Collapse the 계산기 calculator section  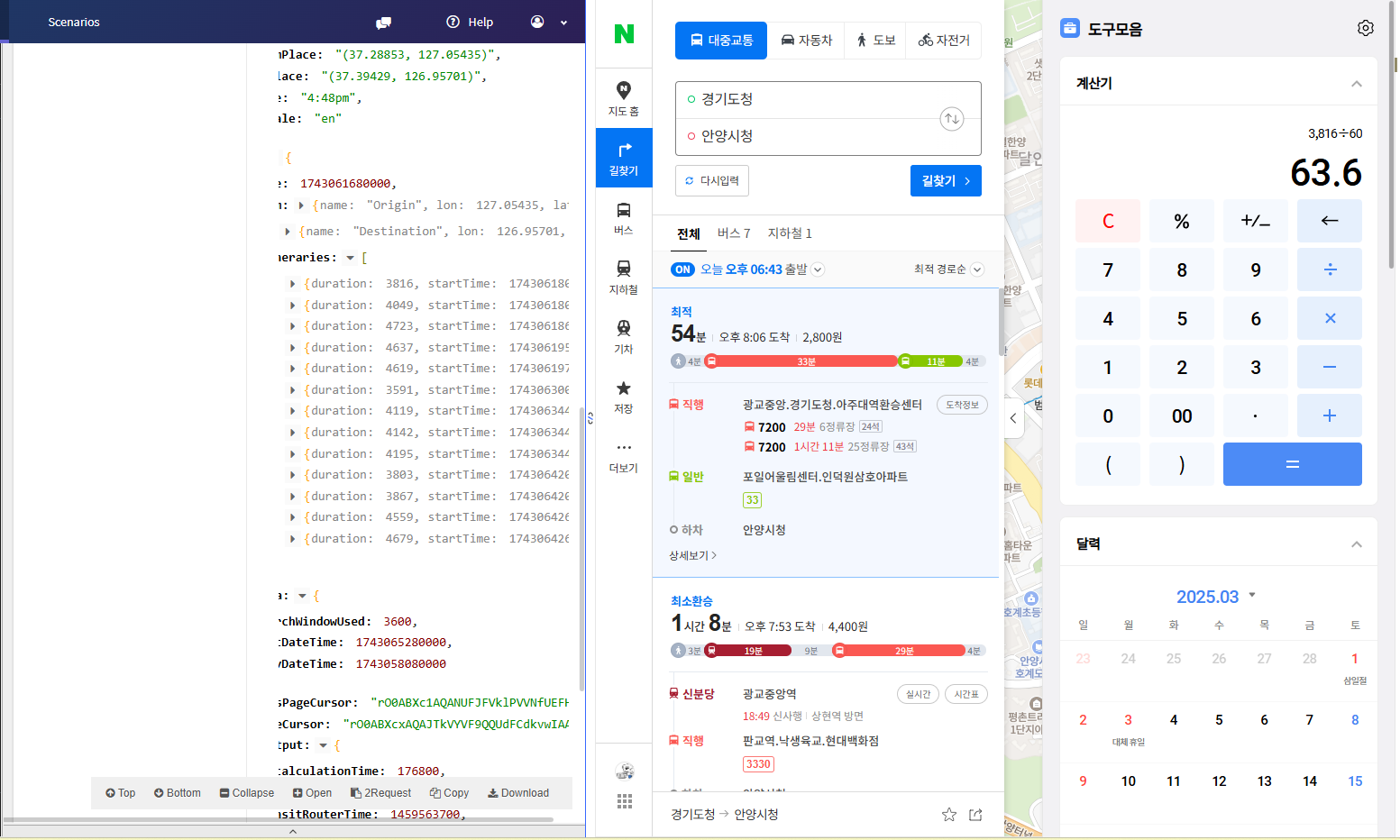(x=1356, y=84)
